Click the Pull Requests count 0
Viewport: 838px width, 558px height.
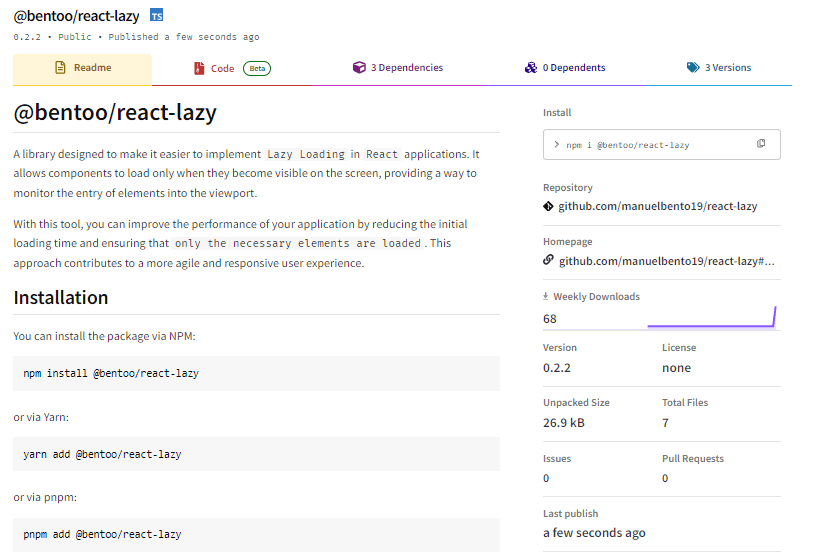(665, 478)
